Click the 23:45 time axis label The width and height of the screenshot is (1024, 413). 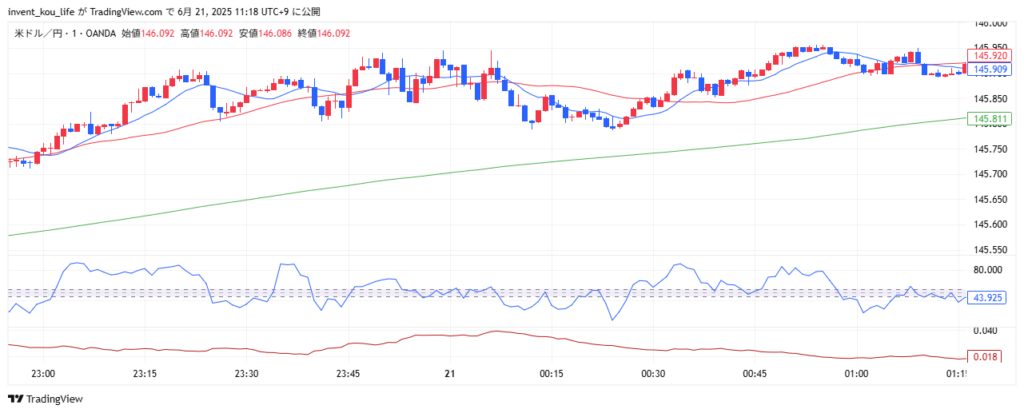click(x=347, y=374)
